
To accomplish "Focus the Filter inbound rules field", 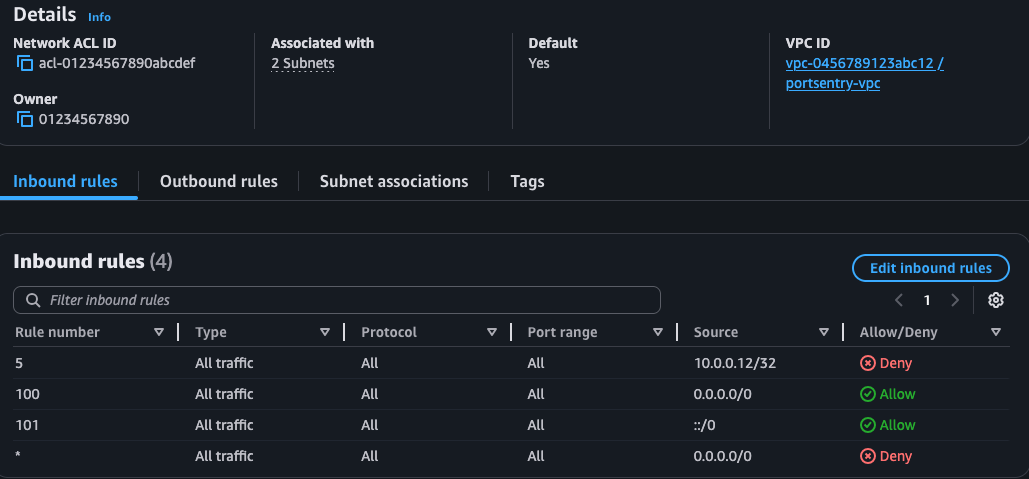I will [350, 300].
